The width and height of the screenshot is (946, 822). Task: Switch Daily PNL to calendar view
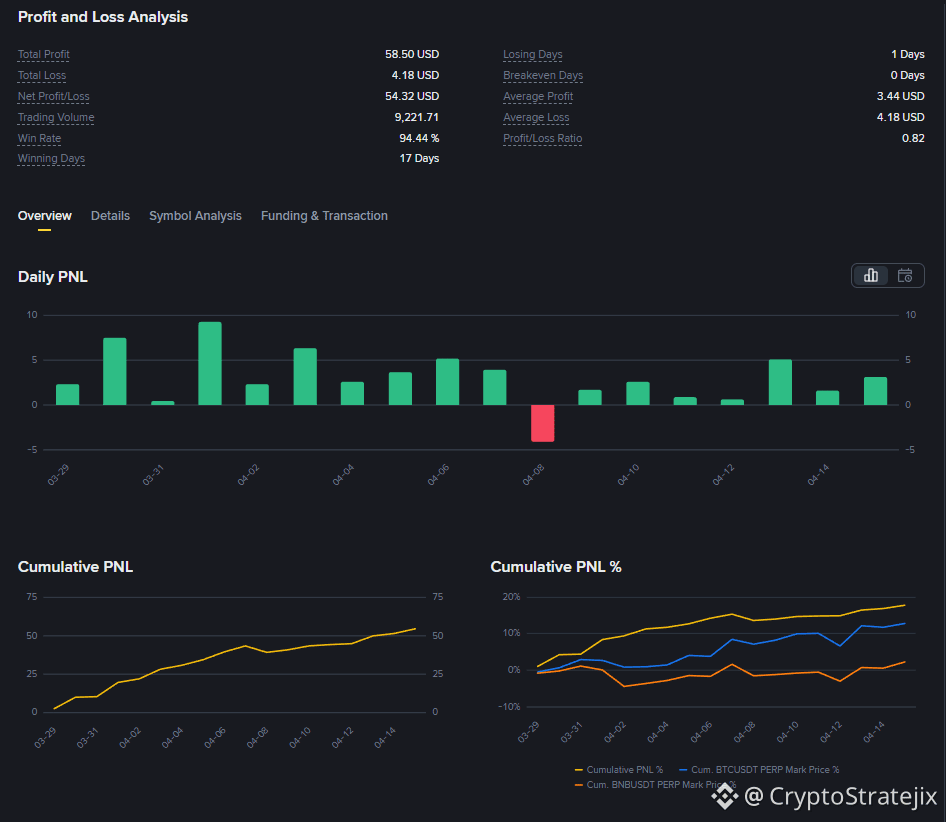(x=904, y=276)
